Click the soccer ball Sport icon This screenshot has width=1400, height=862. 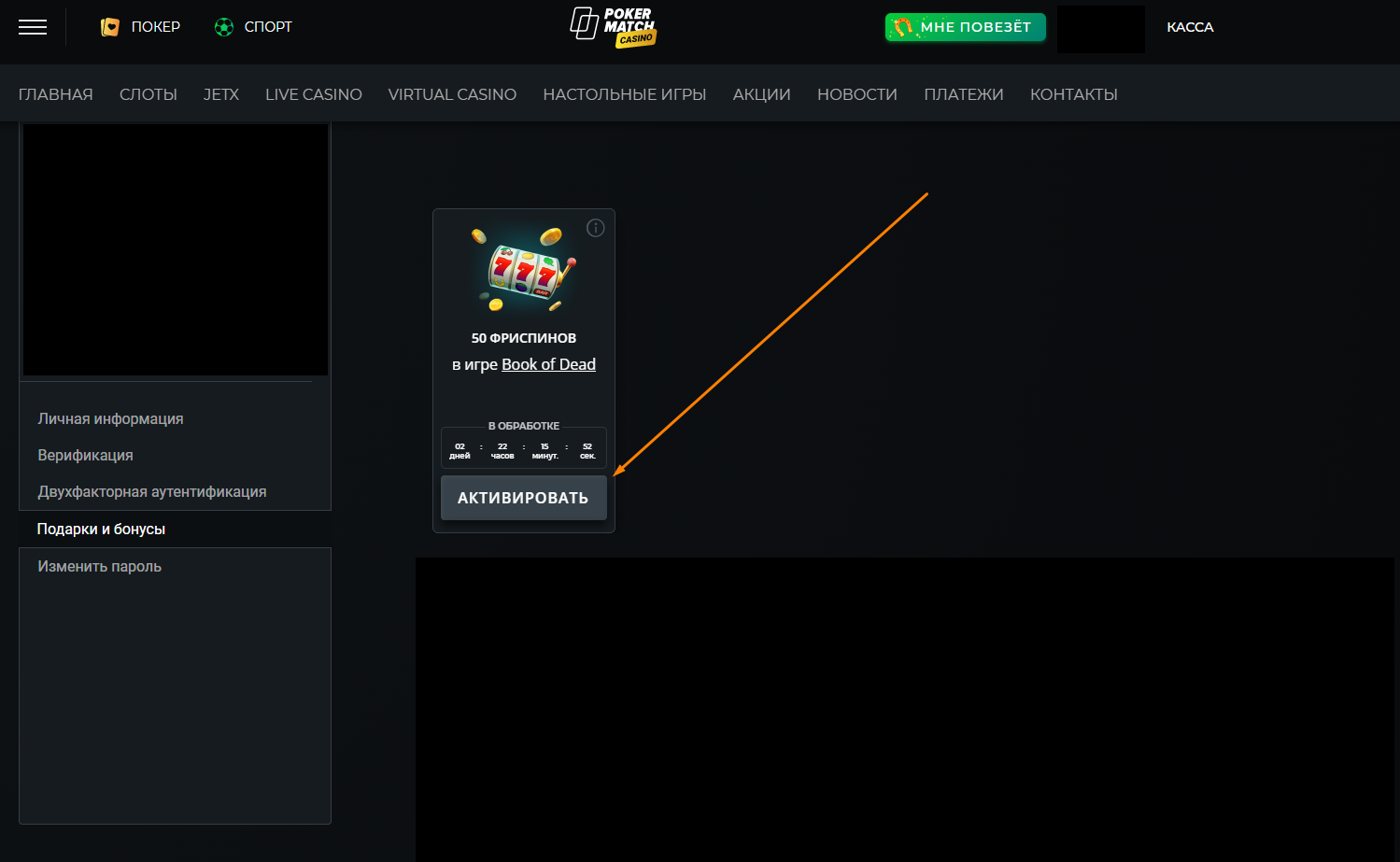(224, 27)
